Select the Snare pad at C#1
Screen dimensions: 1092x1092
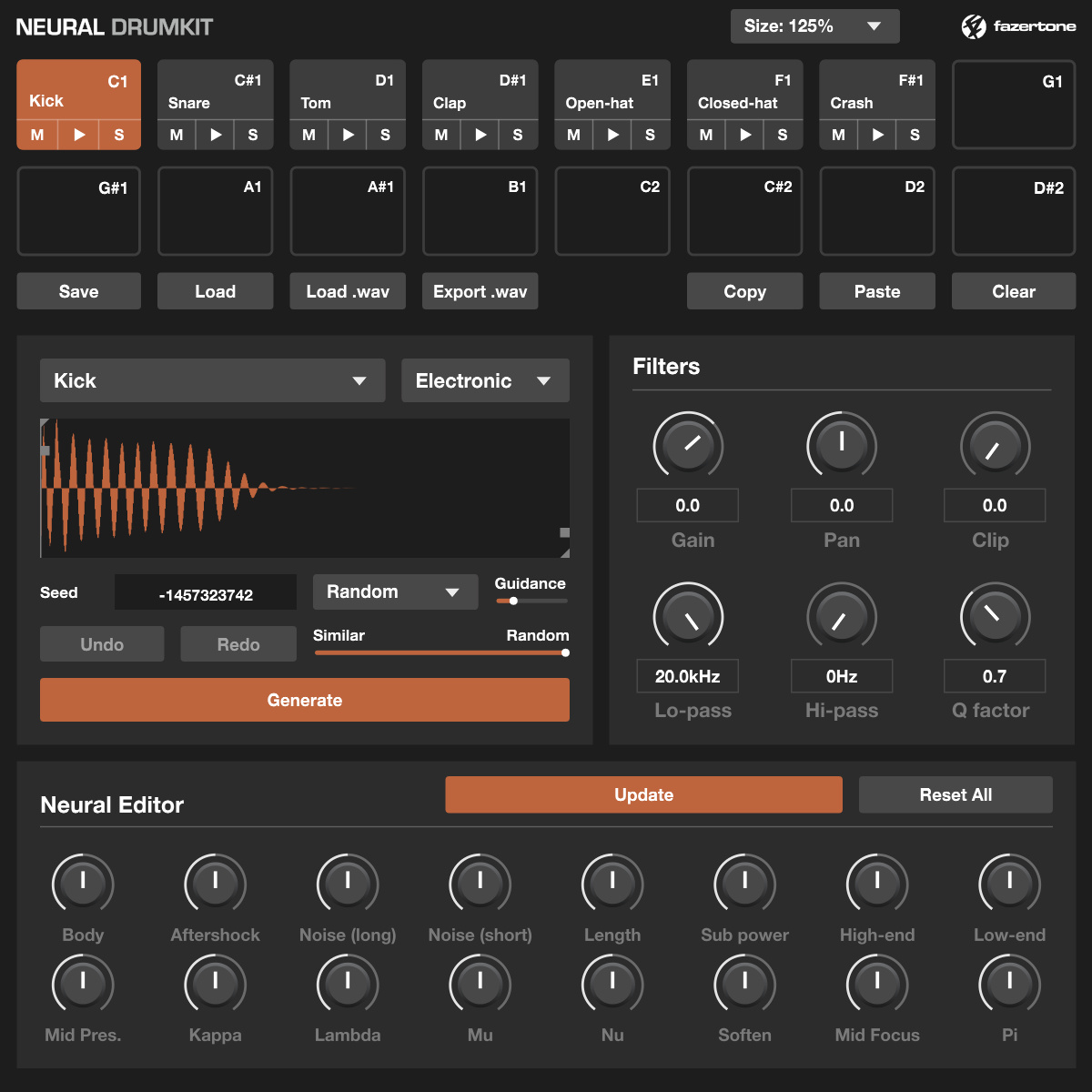pos(215,91)
